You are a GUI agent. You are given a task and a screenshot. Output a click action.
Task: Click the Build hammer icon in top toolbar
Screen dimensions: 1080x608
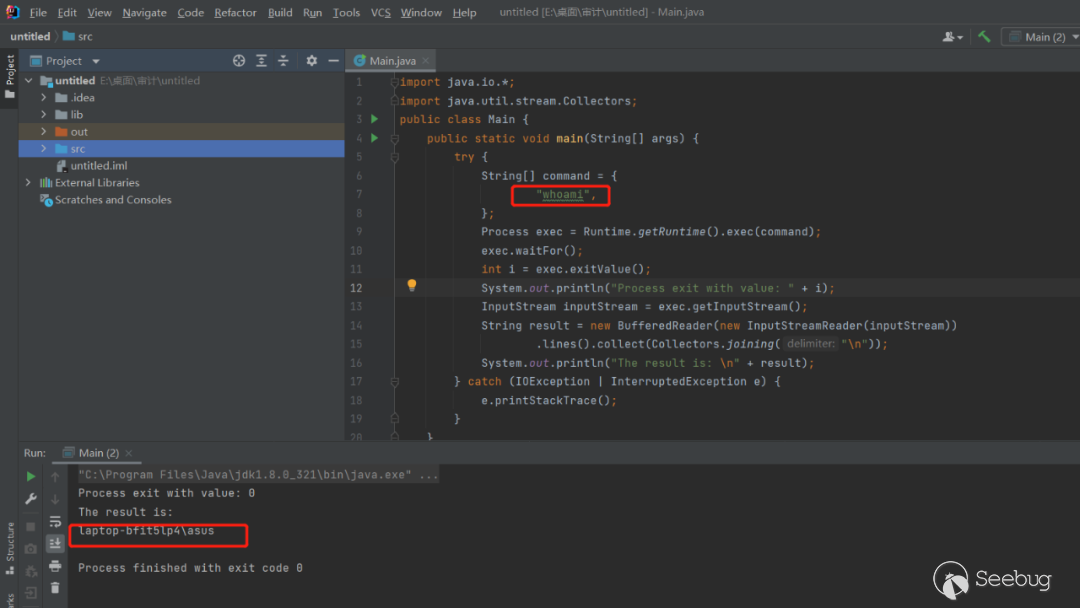point(984,37)
